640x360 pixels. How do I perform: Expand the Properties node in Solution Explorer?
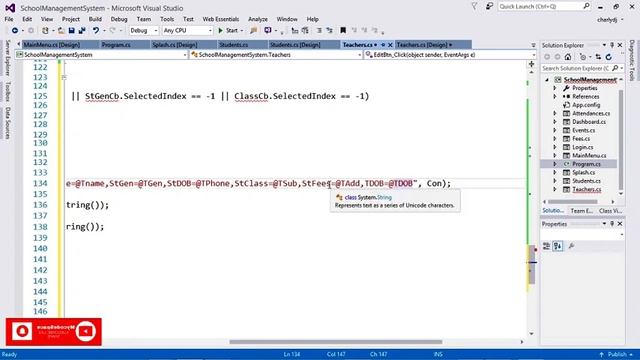click(555, 88)
